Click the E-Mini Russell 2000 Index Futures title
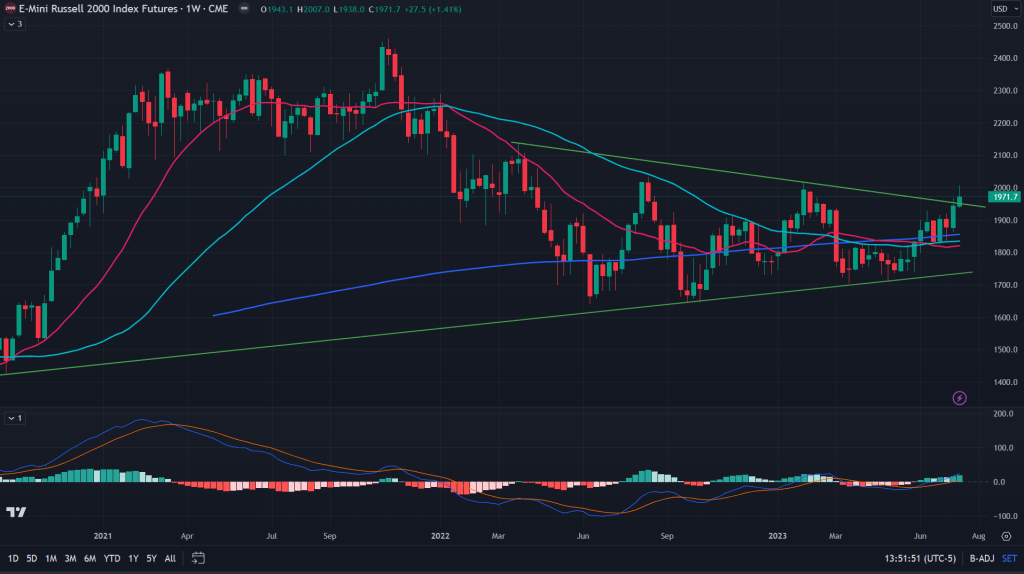 [x=115, y=9]
